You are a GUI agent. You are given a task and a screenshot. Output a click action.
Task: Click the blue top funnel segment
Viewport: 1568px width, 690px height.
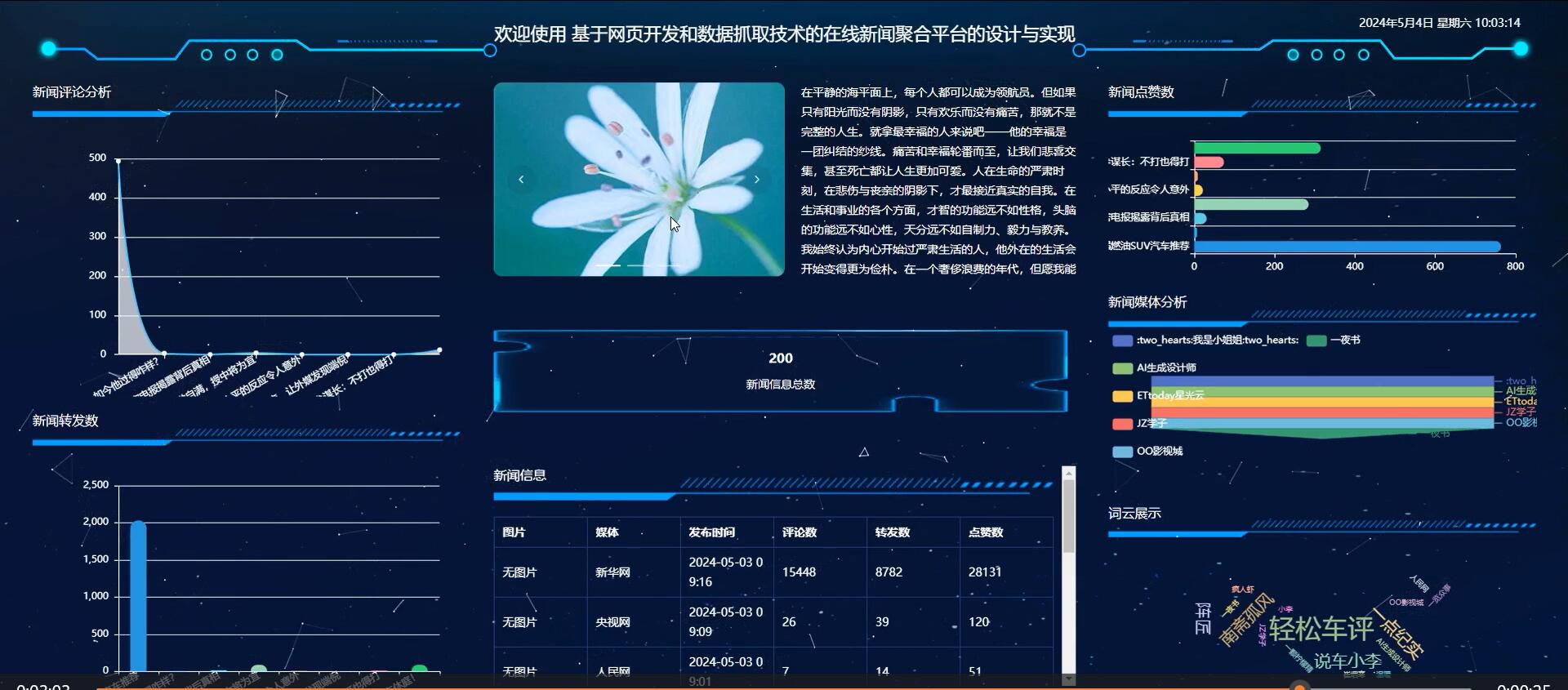click(x=1322, y=381)
